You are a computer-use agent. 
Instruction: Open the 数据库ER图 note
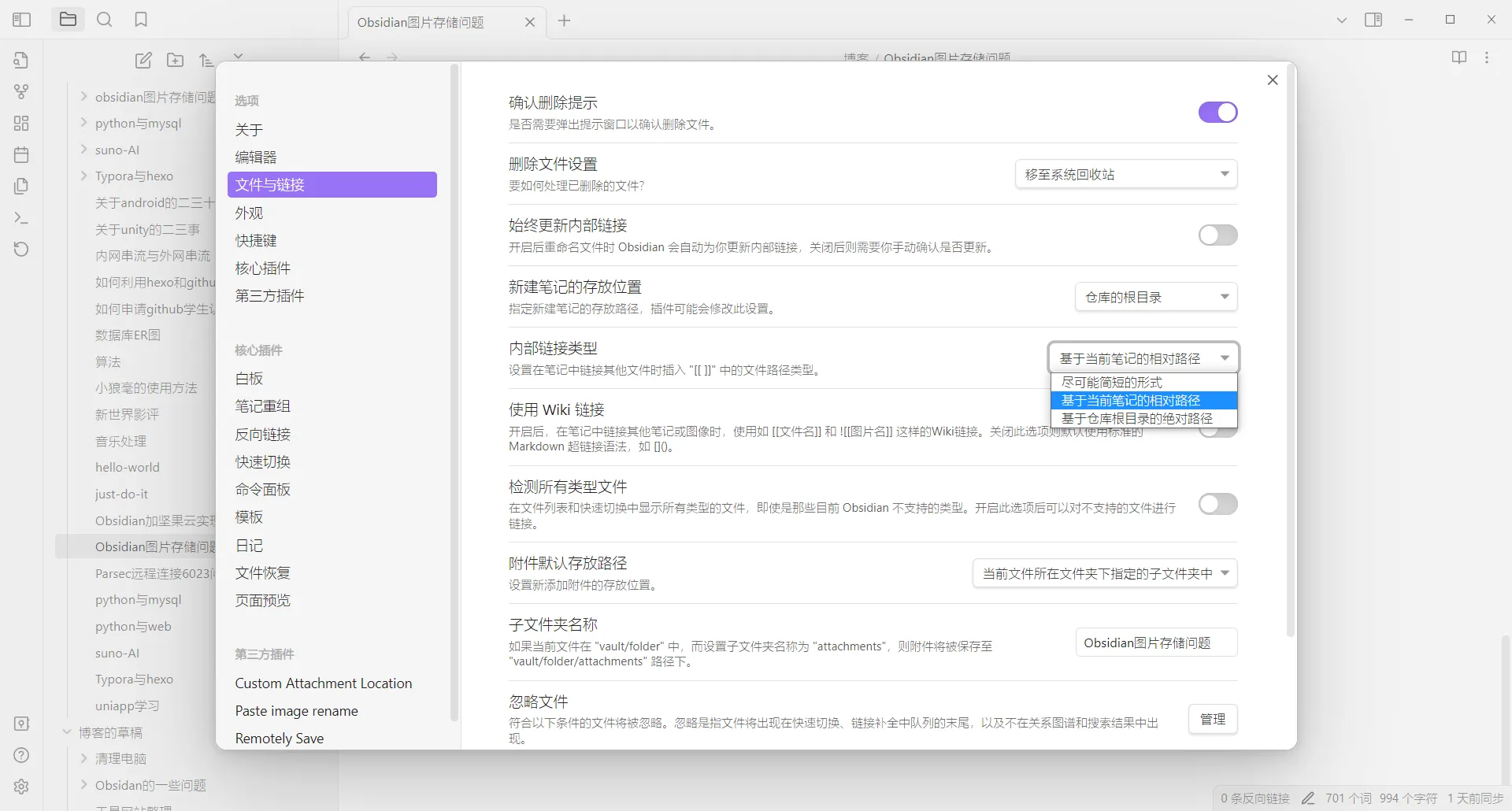(x=128, y=335)
